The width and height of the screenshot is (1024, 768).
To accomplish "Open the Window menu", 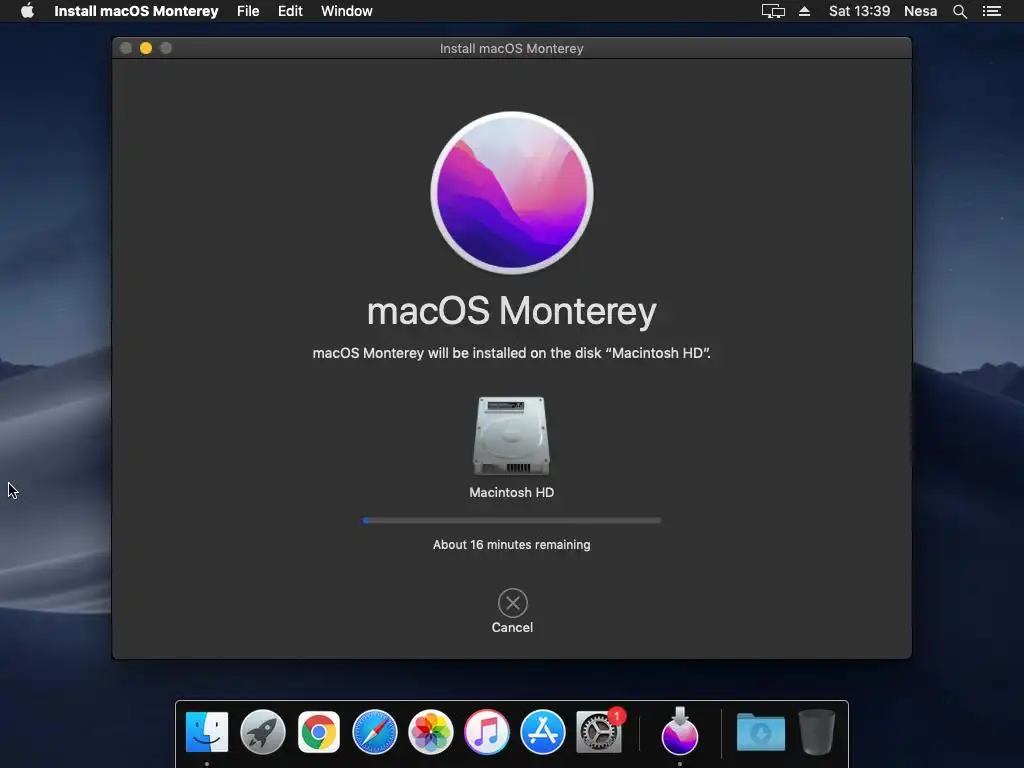I will [347, 11].
